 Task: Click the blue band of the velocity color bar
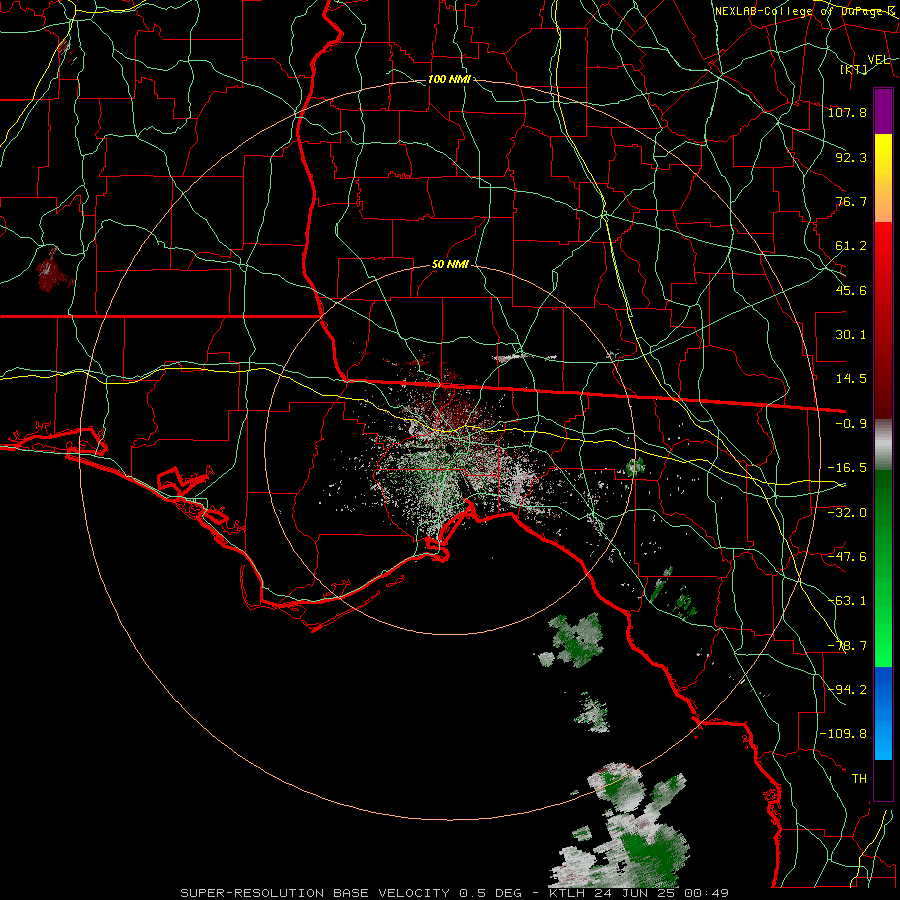pos(883,713)
